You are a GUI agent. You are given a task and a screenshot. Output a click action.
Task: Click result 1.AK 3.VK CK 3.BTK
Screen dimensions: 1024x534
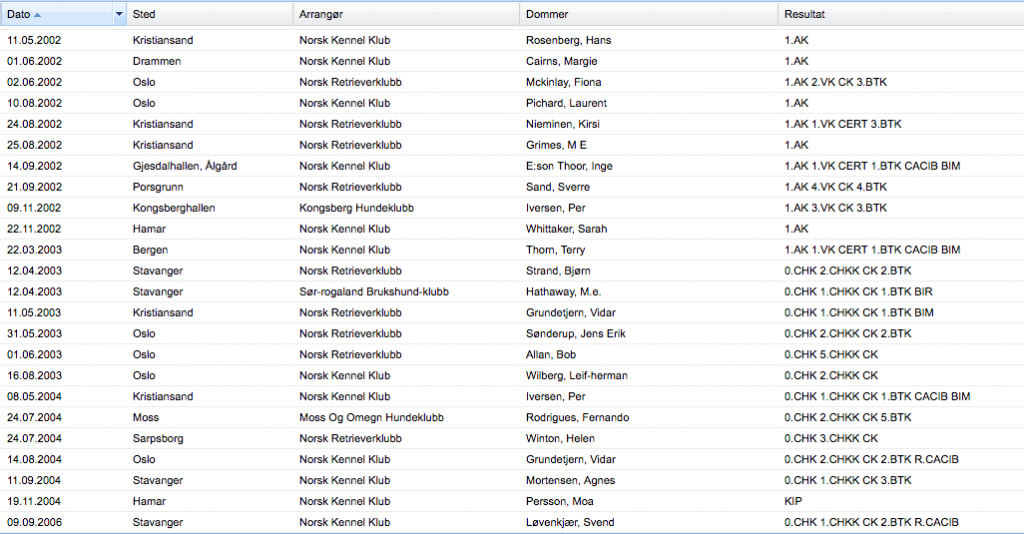pos(835,208)
